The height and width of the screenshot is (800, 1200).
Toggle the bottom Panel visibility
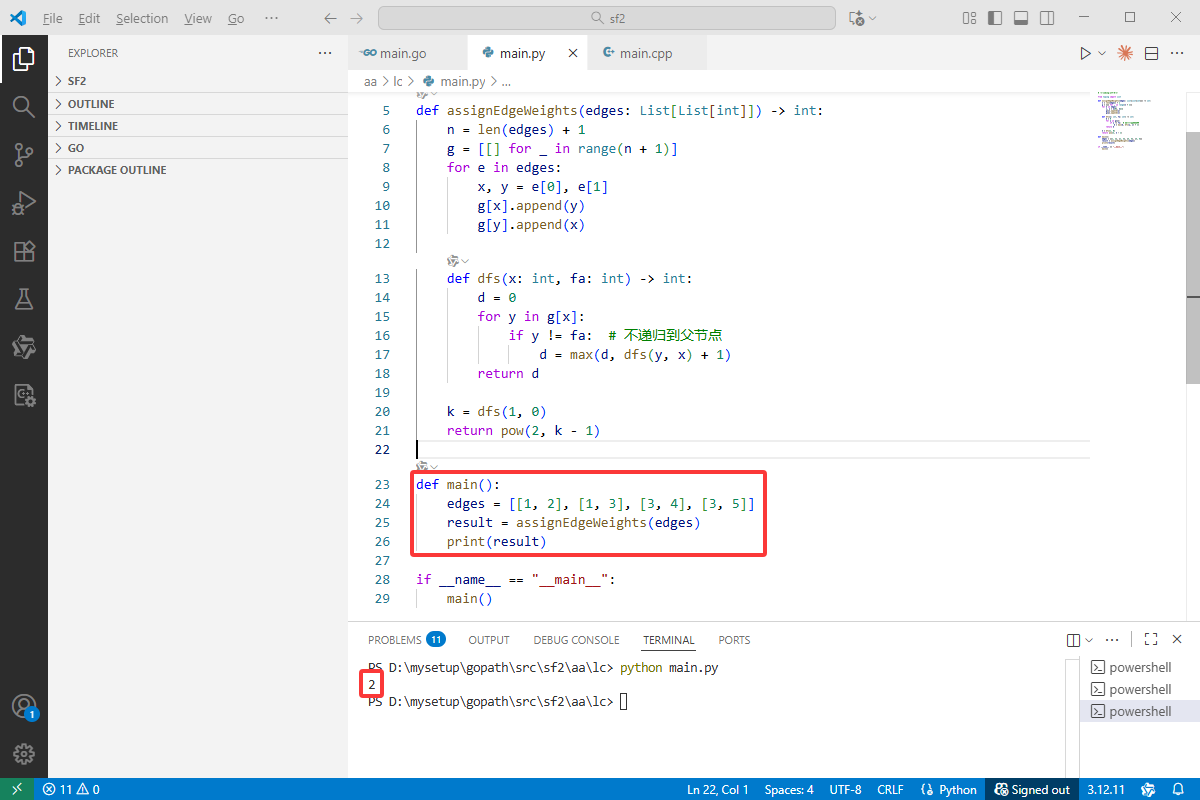(1021, 18)
